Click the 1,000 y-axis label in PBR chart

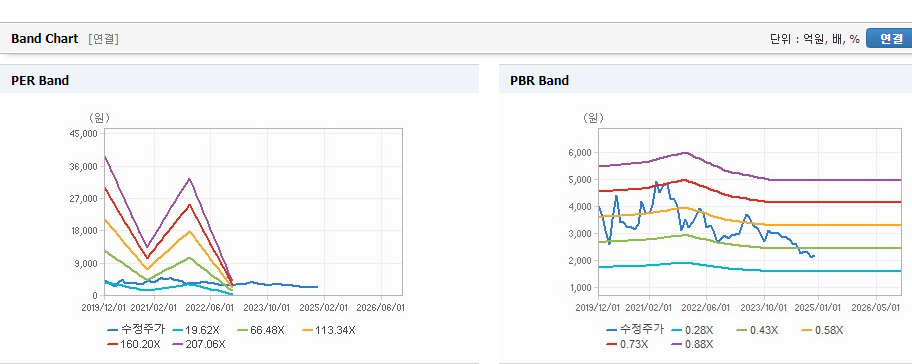581,288
